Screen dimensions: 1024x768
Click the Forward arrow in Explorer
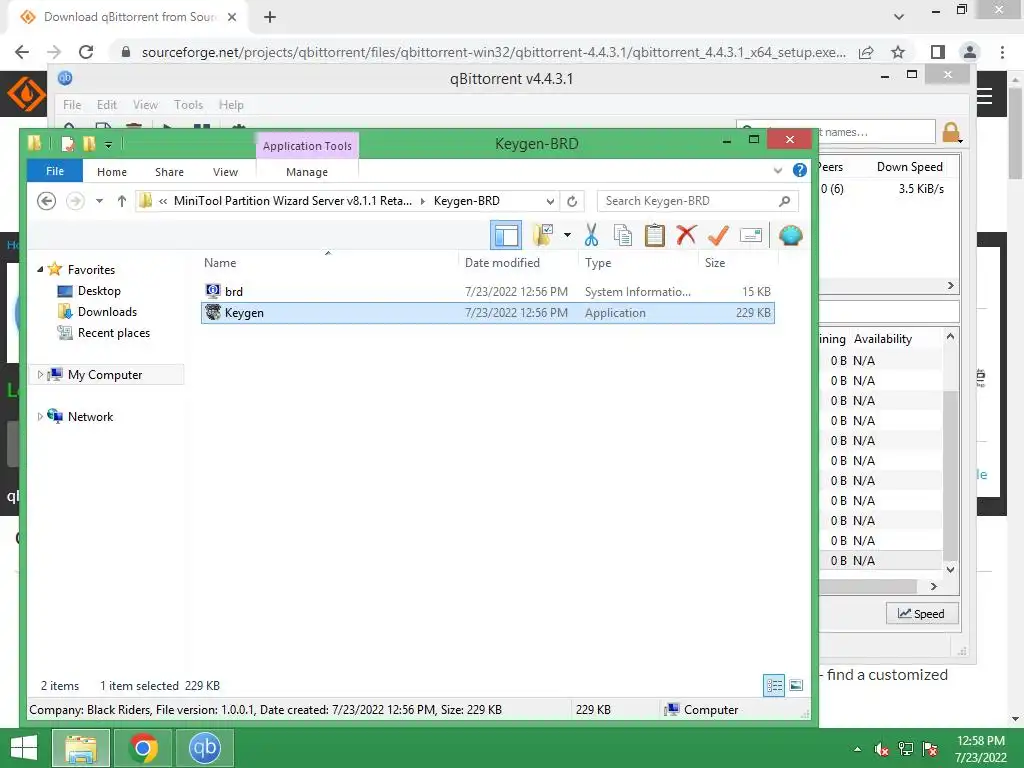tap(75, 201)
